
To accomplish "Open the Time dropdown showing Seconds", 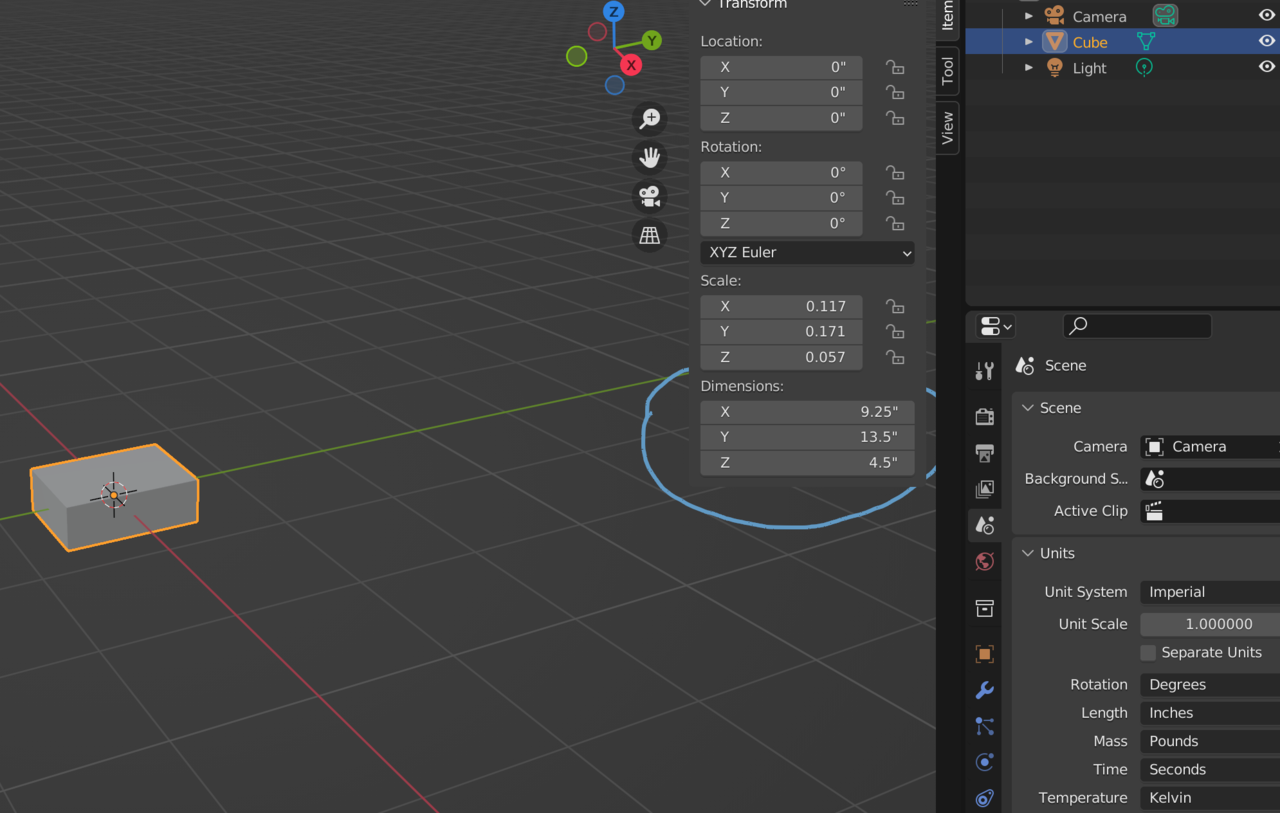I will coord(1210,769).
